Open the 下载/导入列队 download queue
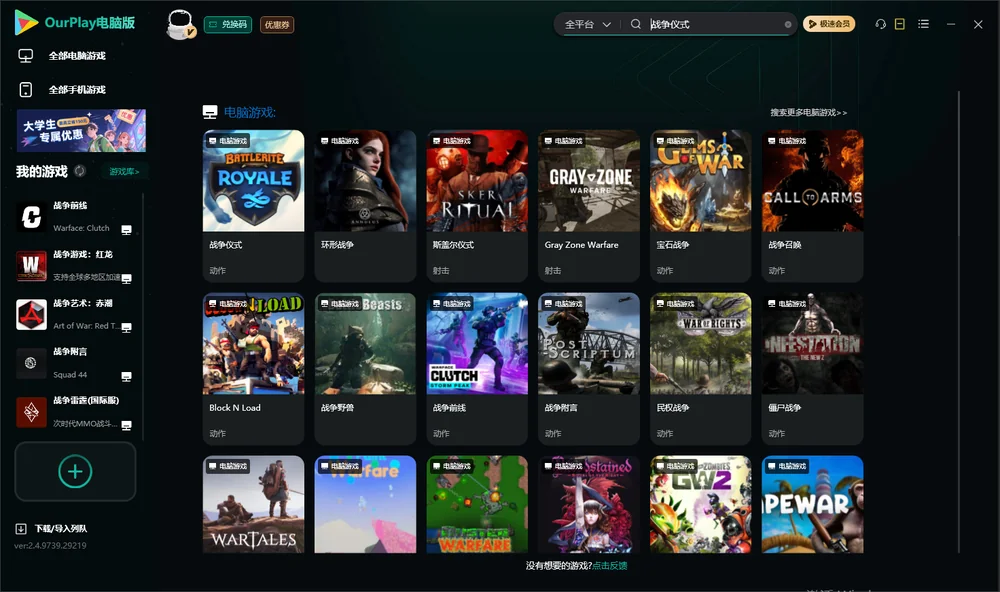1000x592 pixels. point(51,529)
